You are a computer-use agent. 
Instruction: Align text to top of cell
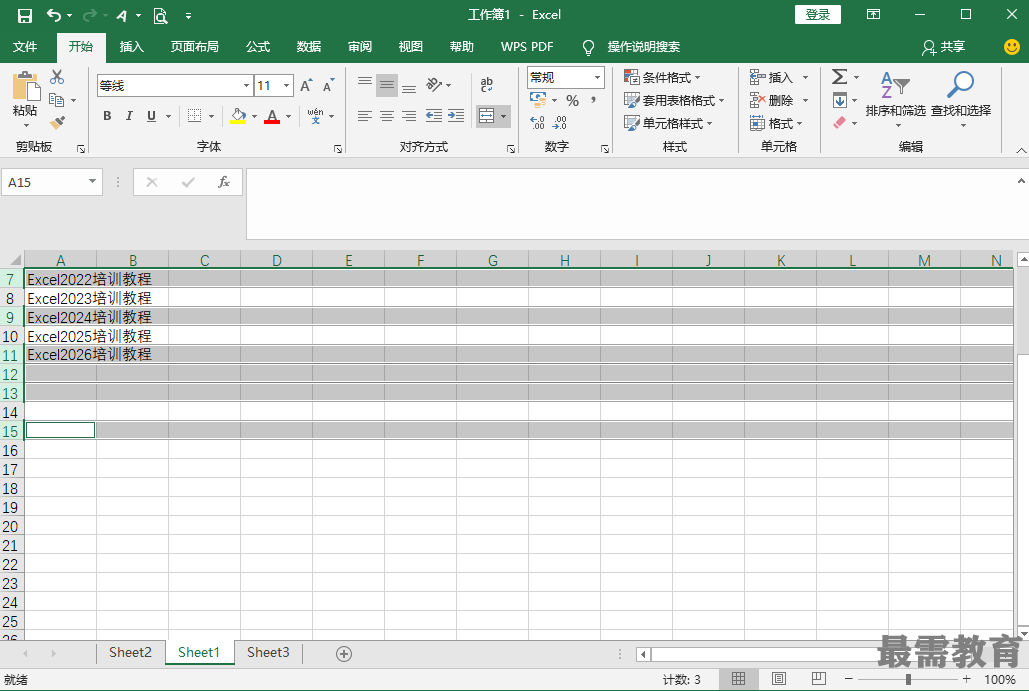coord(365,84)
